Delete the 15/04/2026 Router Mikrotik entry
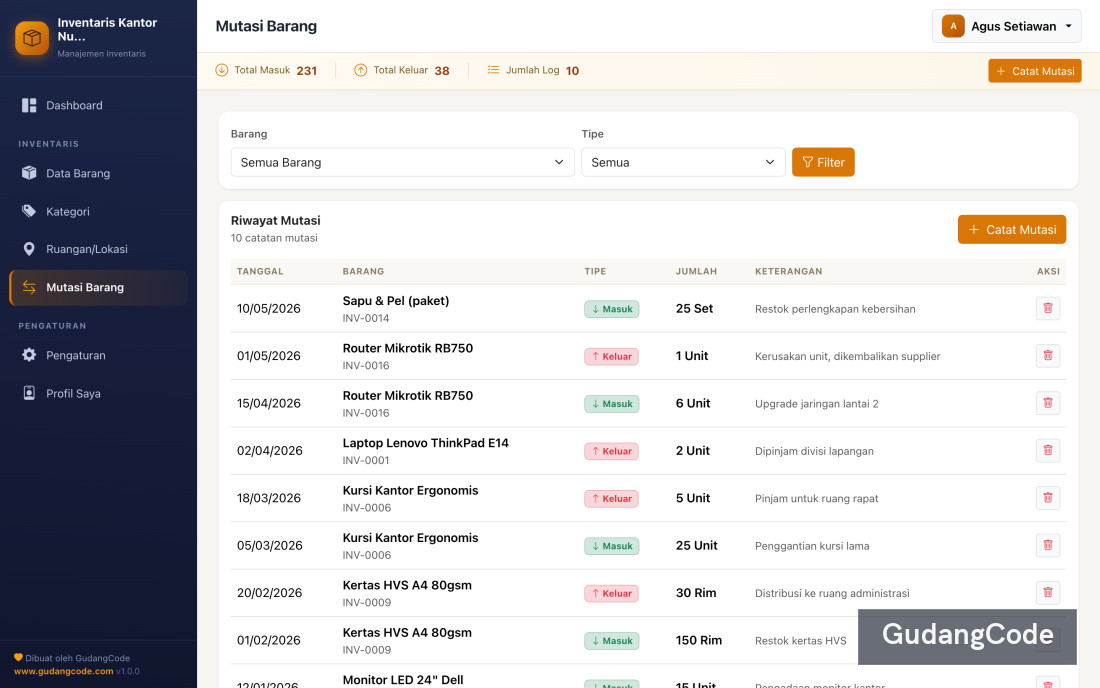1100x688 pixels. 1047,403
